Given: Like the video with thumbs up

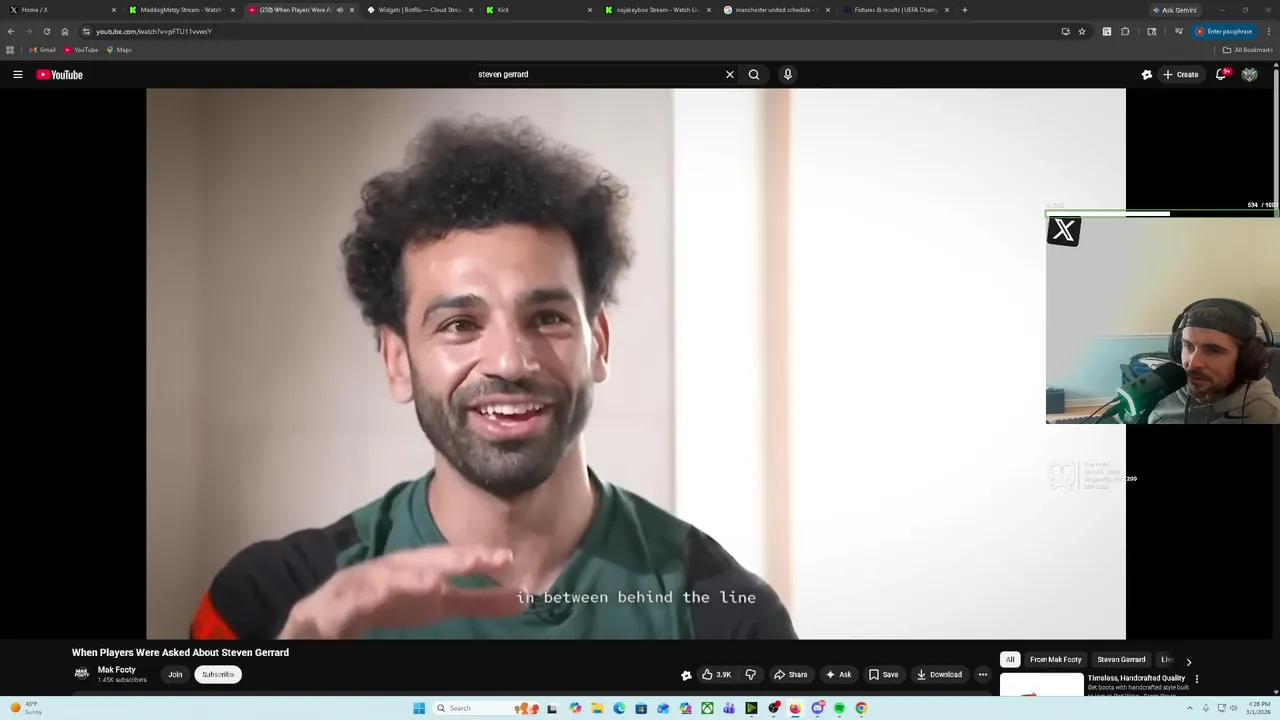Looking at the screenshot, I should pyautogui.click(x=716, y=674).
